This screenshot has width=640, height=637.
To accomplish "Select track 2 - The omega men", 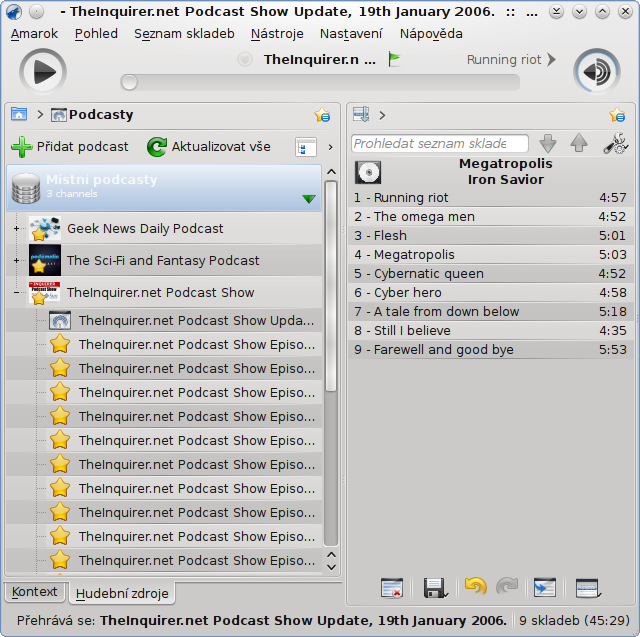I will pyautogui.click(x=490, y=216).
